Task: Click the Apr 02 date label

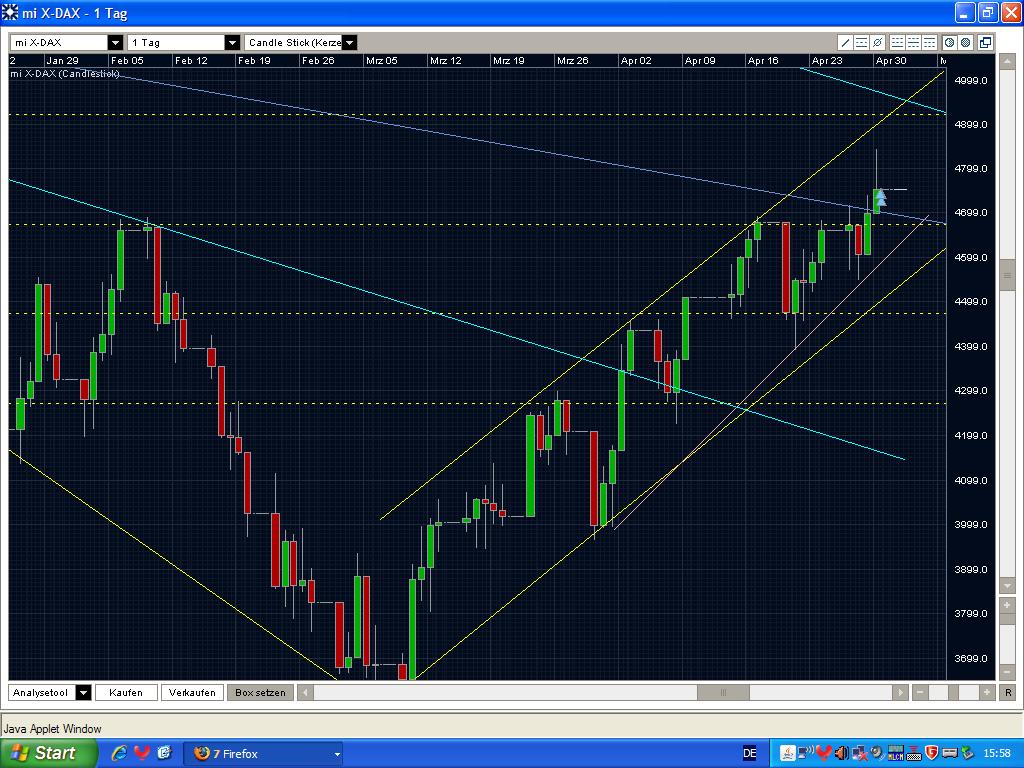Action: click(x=636, y=61)
